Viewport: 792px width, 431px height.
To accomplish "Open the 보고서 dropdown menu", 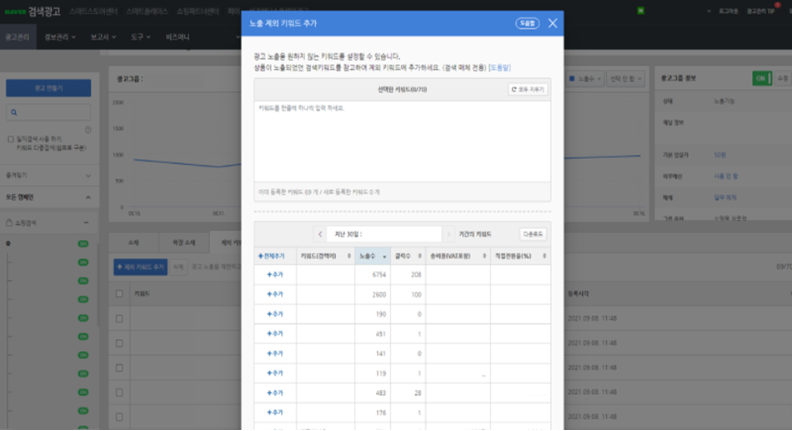I will click(x=103, y=37).
